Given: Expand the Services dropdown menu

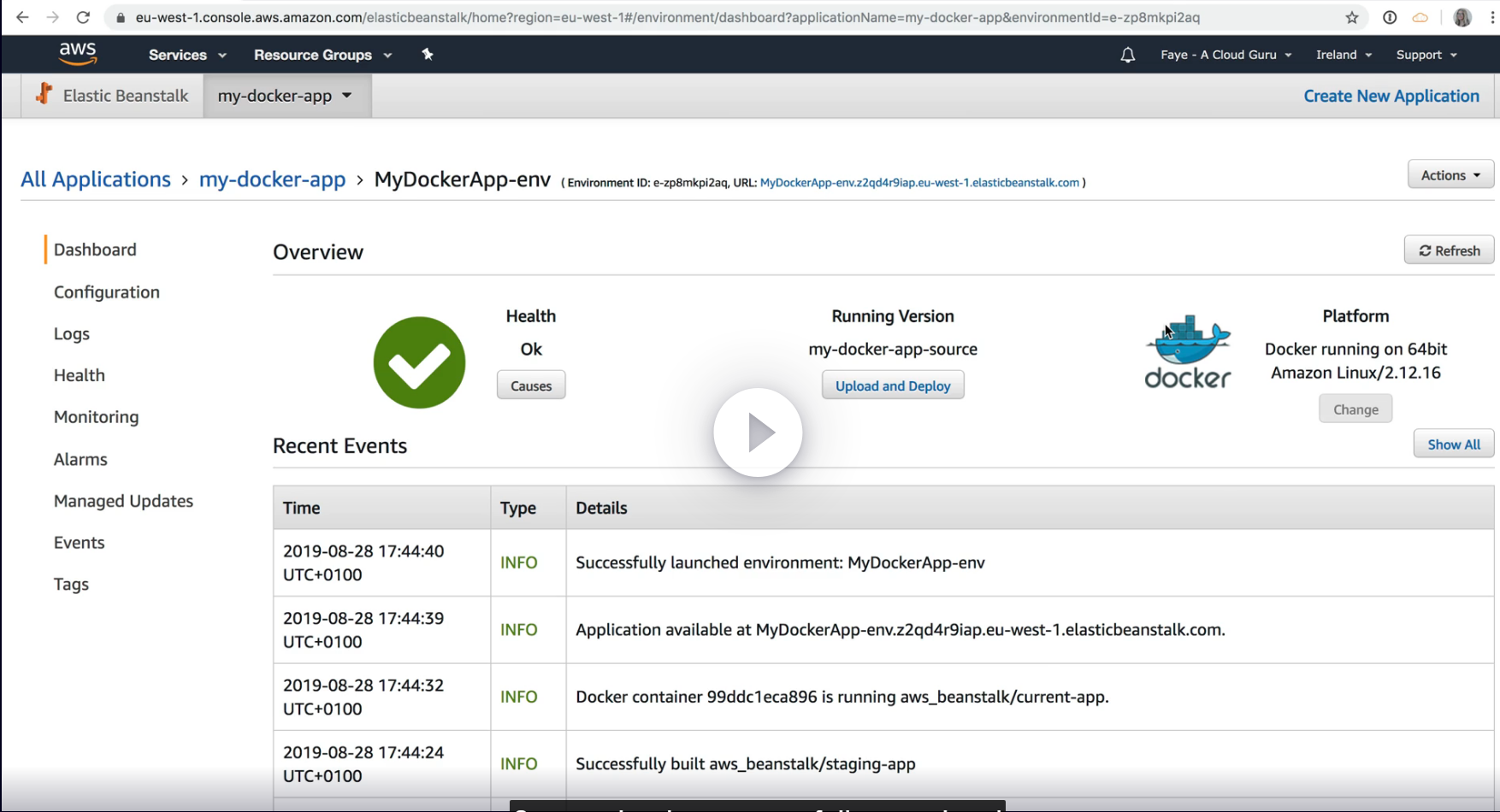Looking at the screenshot, I should point(187,55).
